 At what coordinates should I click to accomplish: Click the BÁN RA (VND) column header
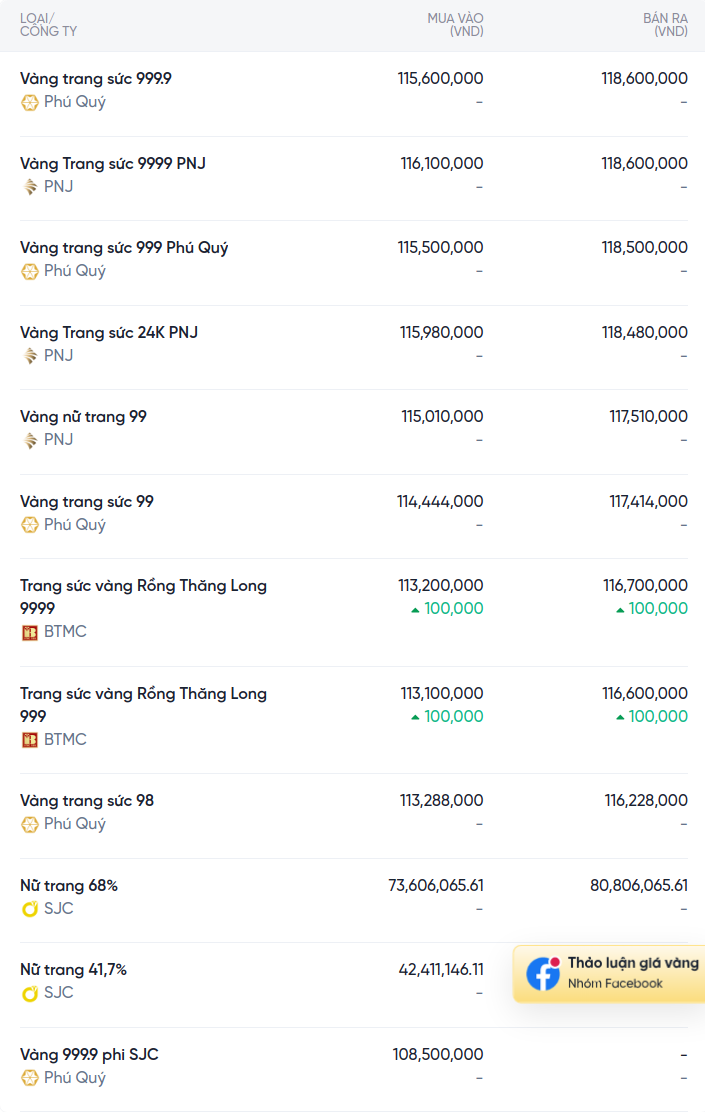(665, 25)
